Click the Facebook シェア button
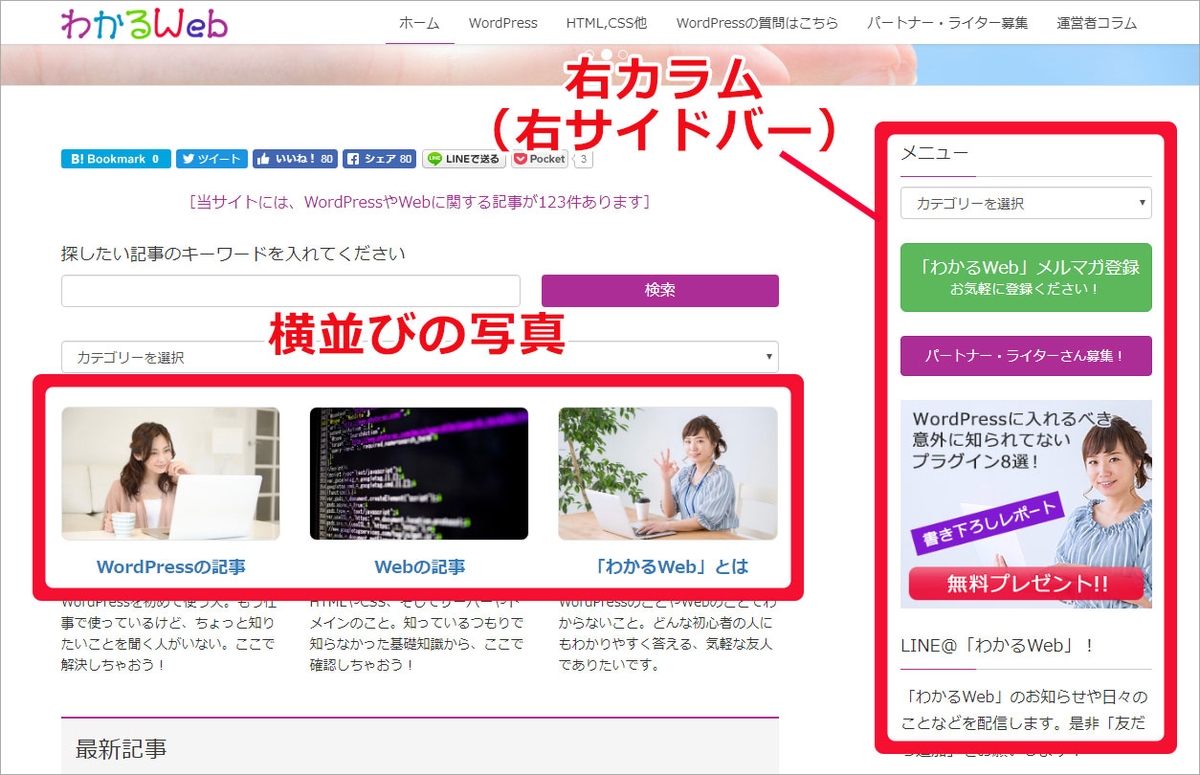1200x775 pixels. coord(379,159)
